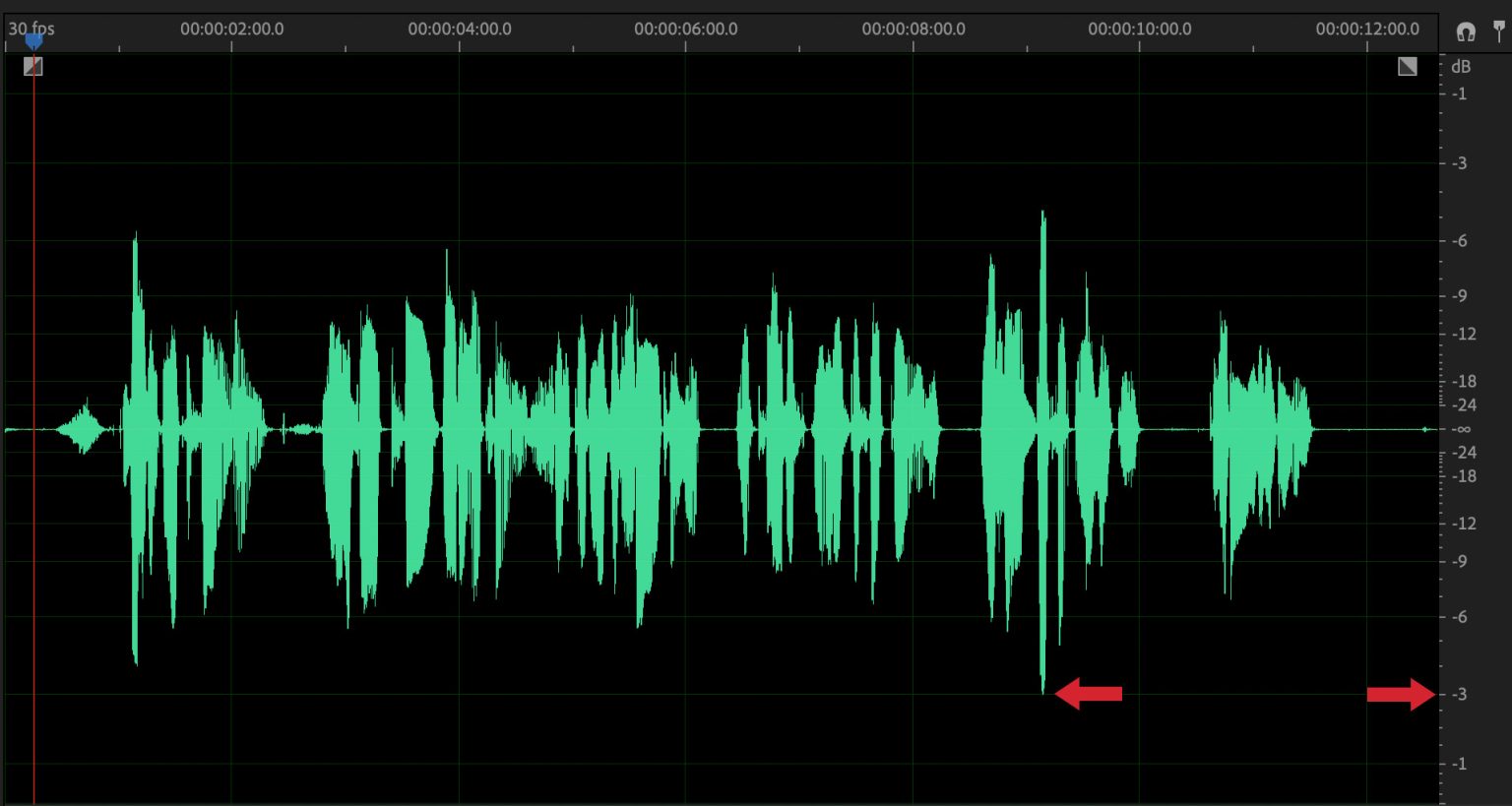Image resolution: width=1512 pixels, height=806 pixels.
Task: Click 00:00:06:00.0 on the timeline ruler
Action: (x=686, y=29)
